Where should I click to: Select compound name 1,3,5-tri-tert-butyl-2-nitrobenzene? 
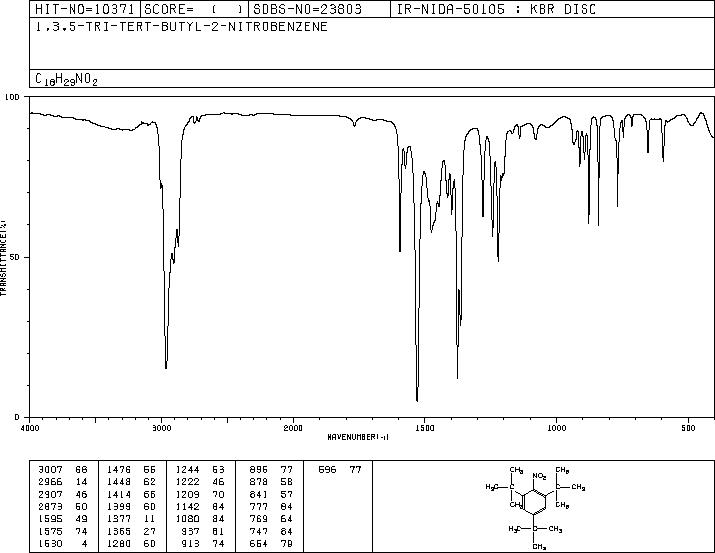(x=181, y=27)
